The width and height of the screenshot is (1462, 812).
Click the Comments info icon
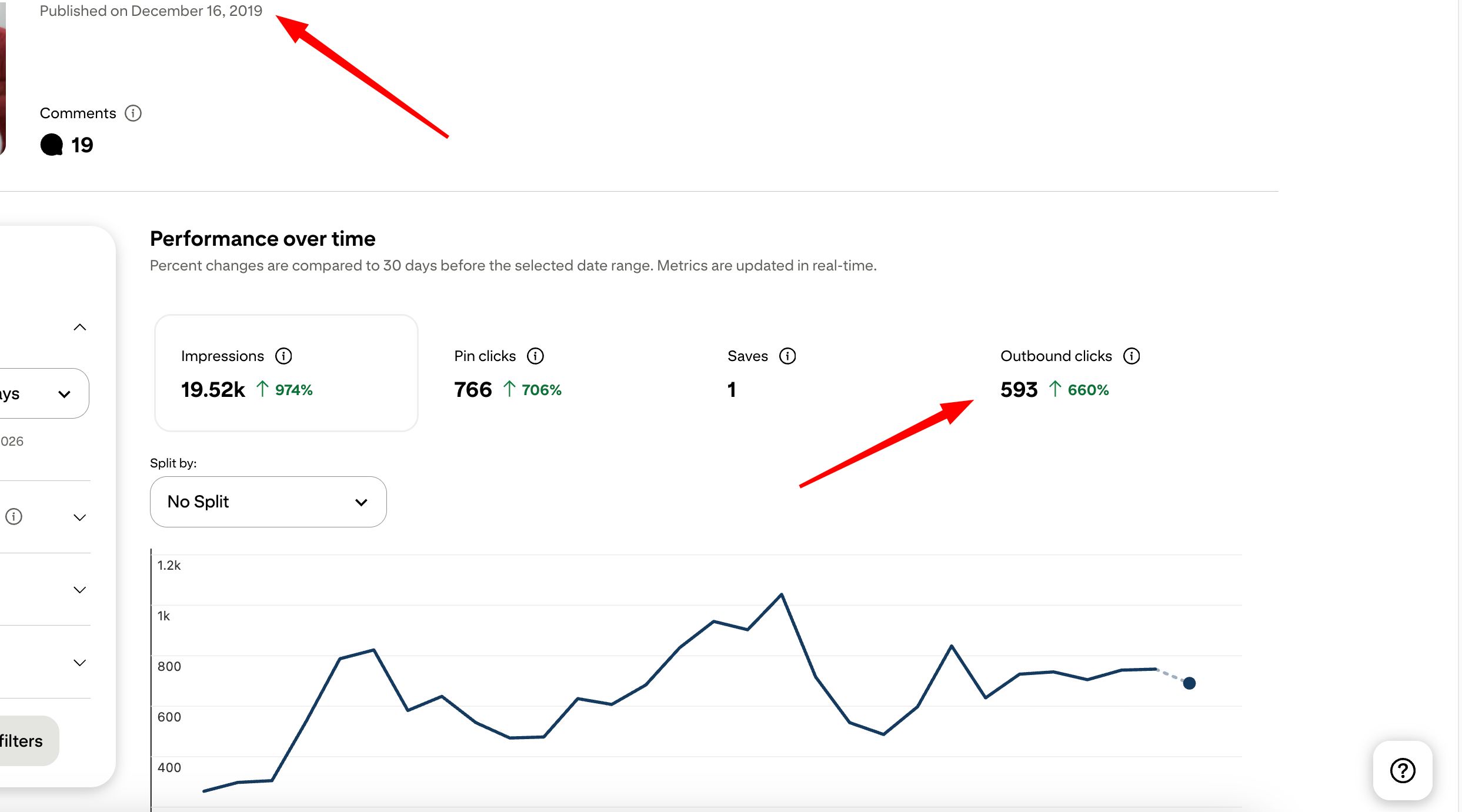[x=133, y=113]
